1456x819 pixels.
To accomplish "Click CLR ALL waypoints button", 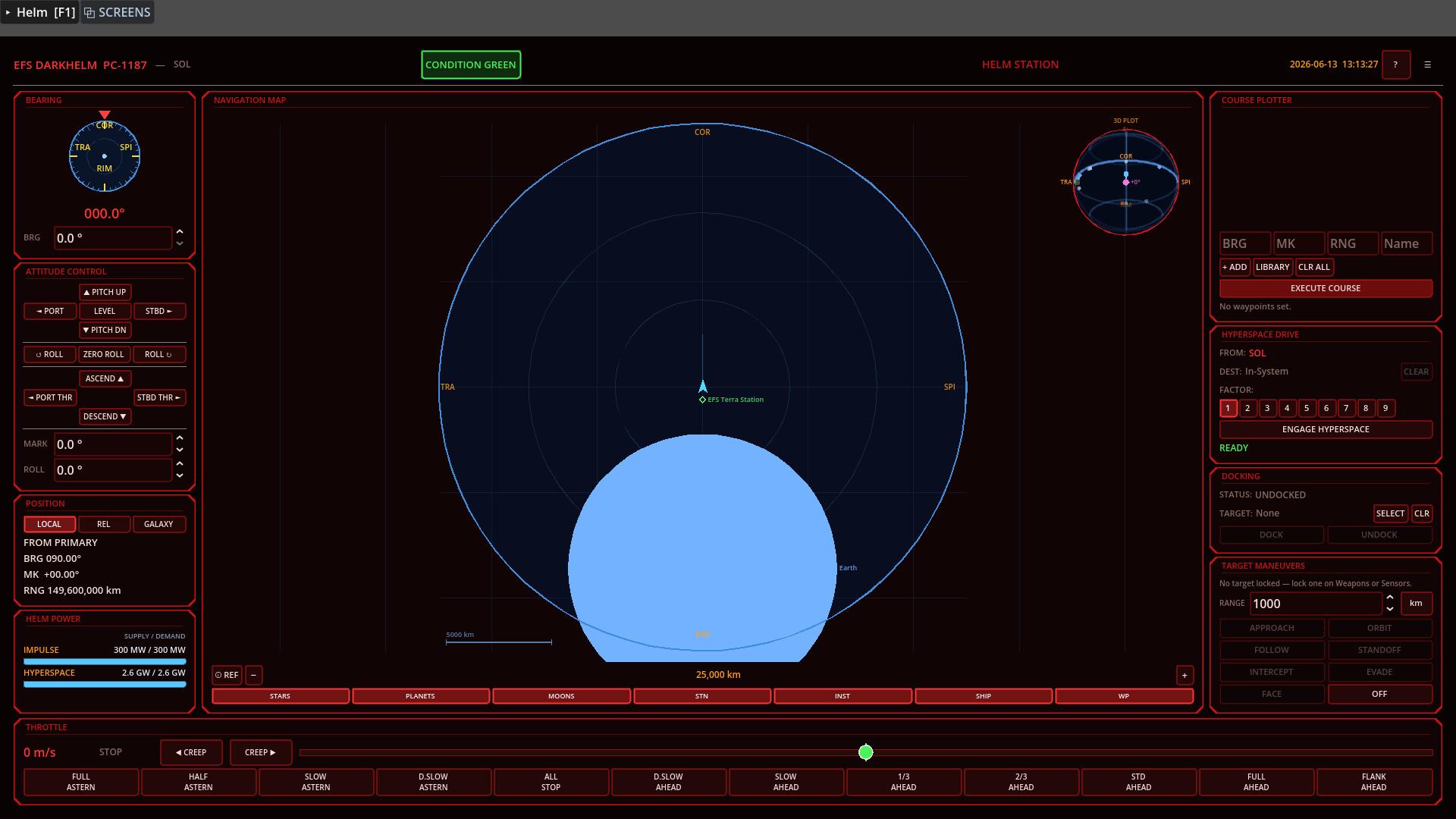I will 1314,267.
